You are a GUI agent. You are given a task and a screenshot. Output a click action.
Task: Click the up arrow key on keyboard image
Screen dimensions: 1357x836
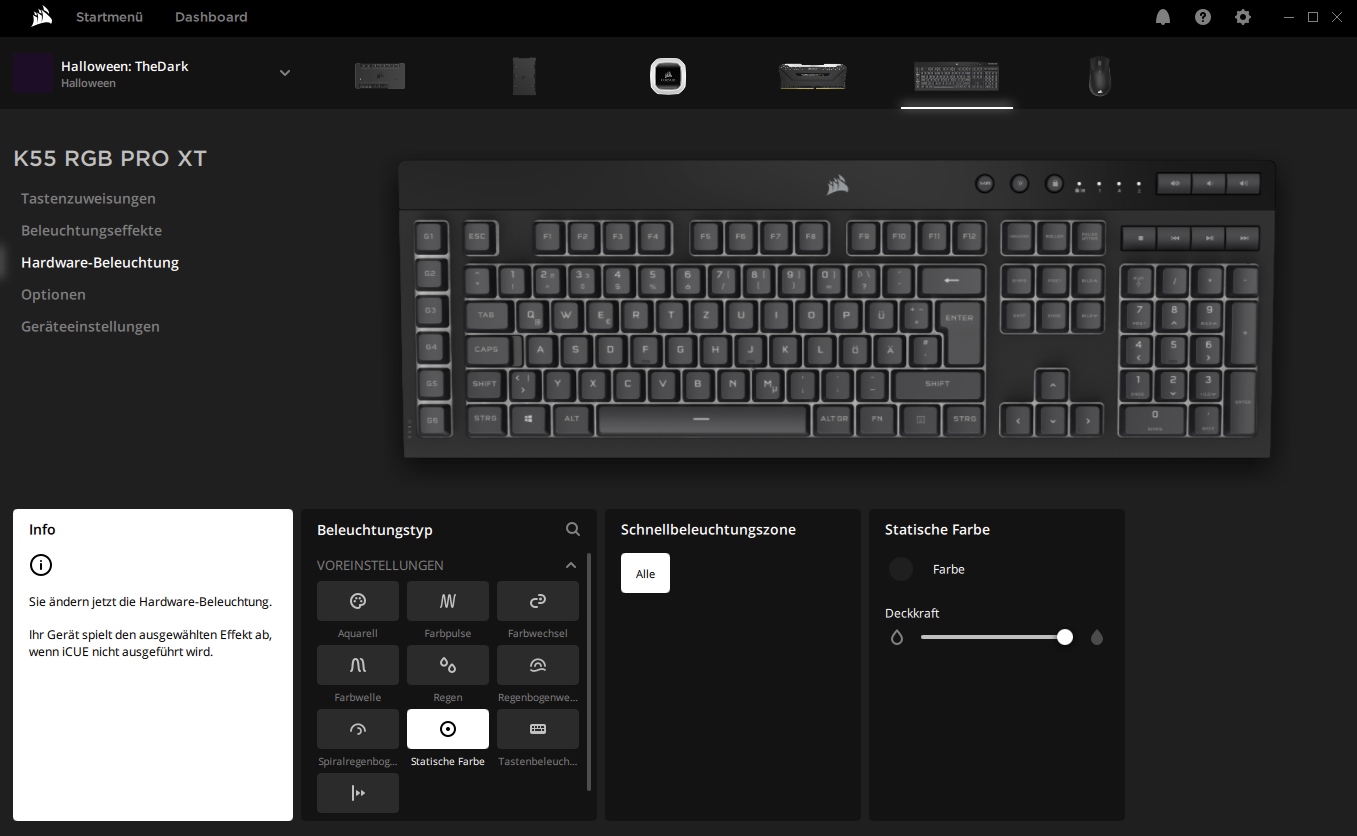click(x=1052, y=384)
